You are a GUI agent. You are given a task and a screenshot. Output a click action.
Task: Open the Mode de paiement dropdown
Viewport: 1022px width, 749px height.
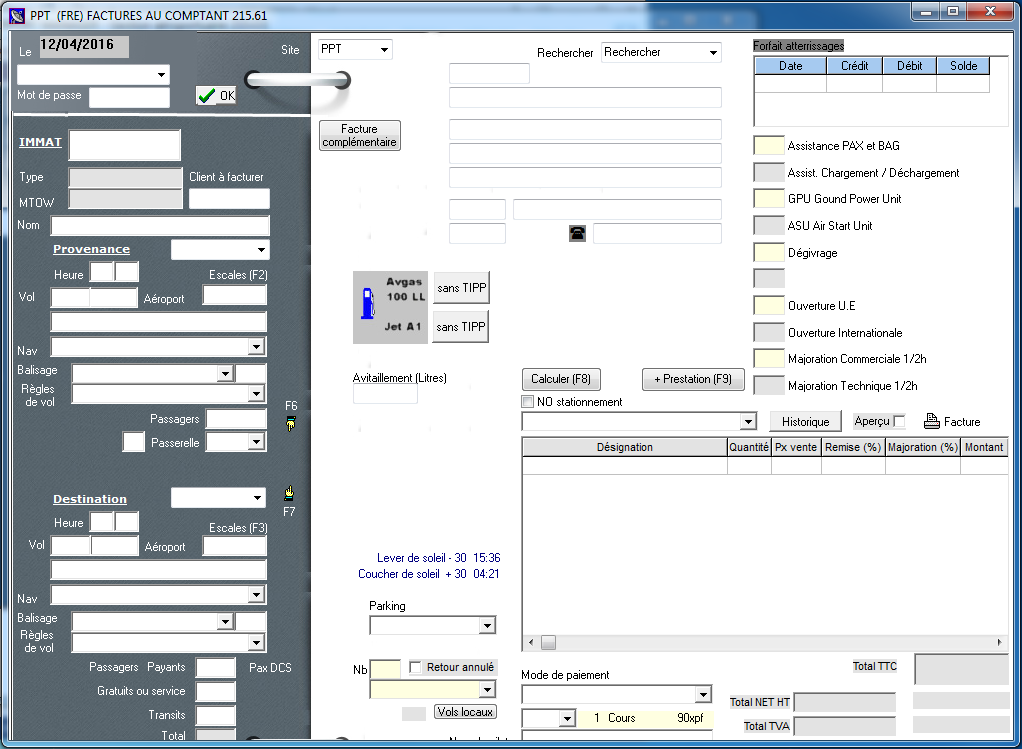(x=703, y=695)
